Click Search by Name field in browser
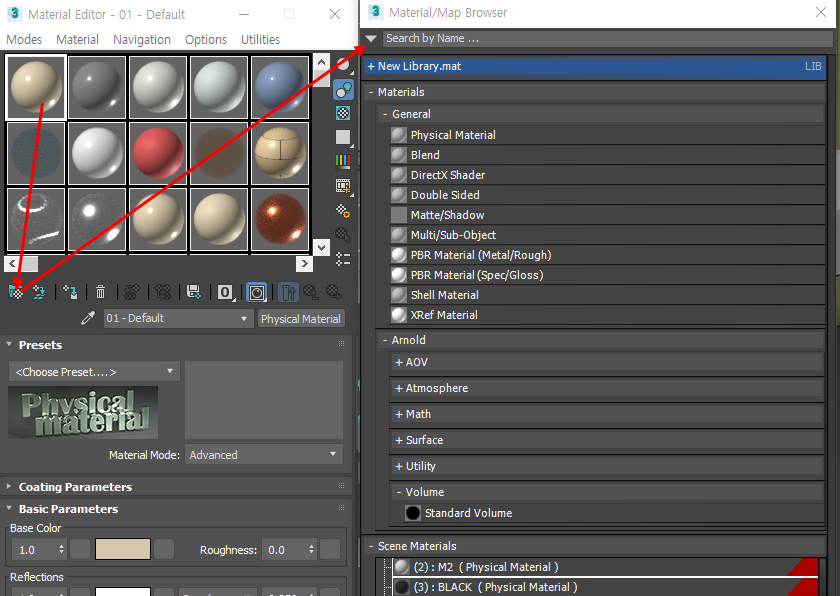The width and height of the screenshot is (840, 596). click(x=607, y=39)
